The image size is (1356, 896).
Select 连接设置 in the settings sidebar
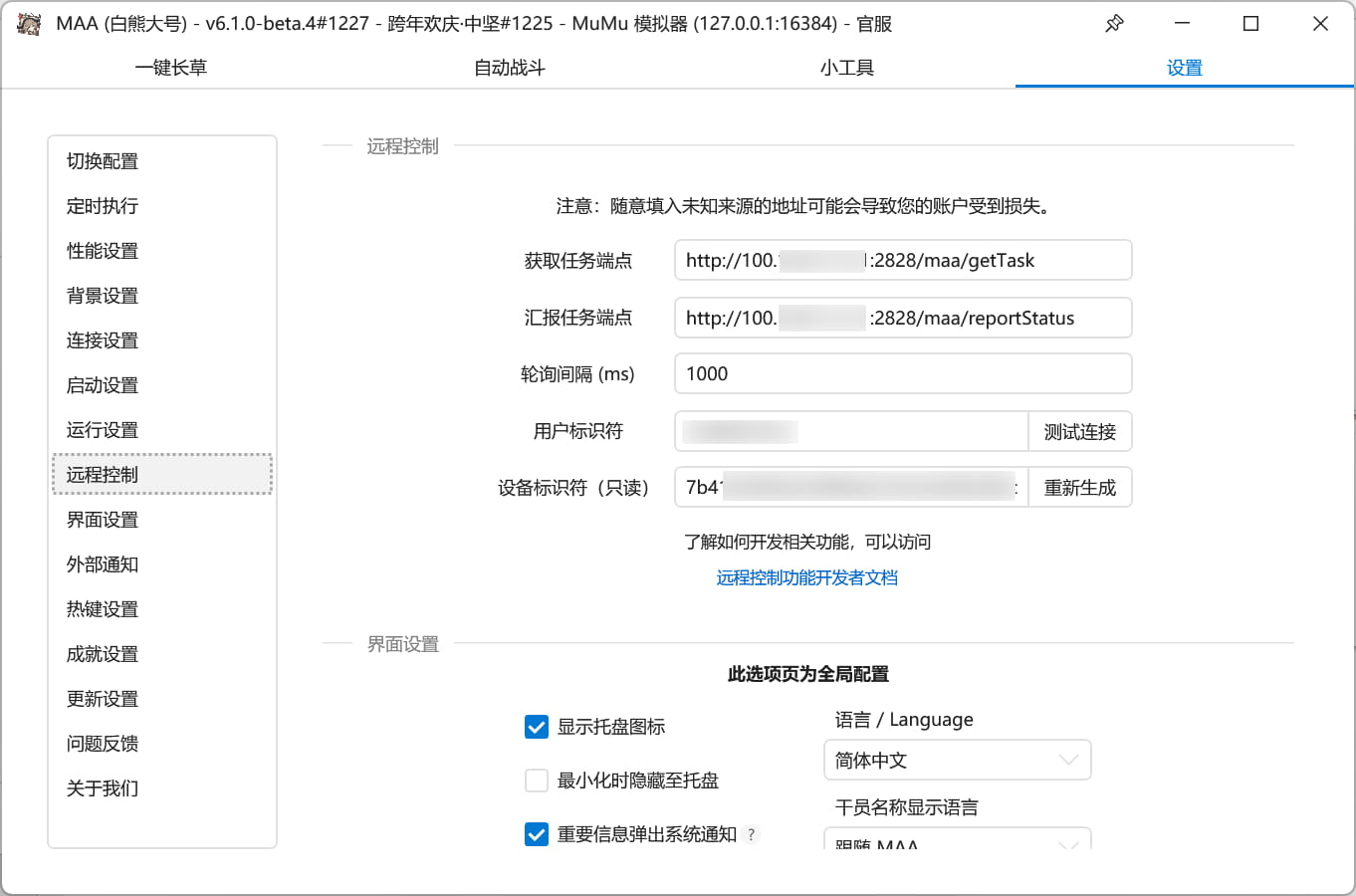(103, 339)
